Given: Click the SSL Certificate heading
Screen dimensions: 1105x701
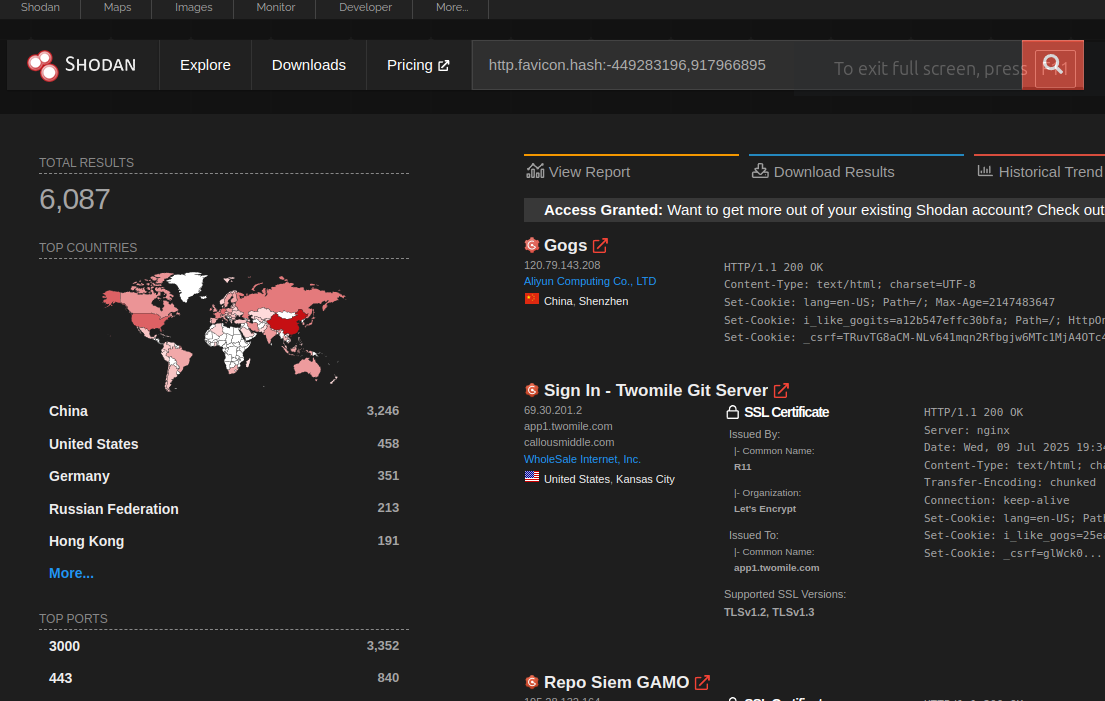Looking at the screenshot, I should [x=786, y=412].
